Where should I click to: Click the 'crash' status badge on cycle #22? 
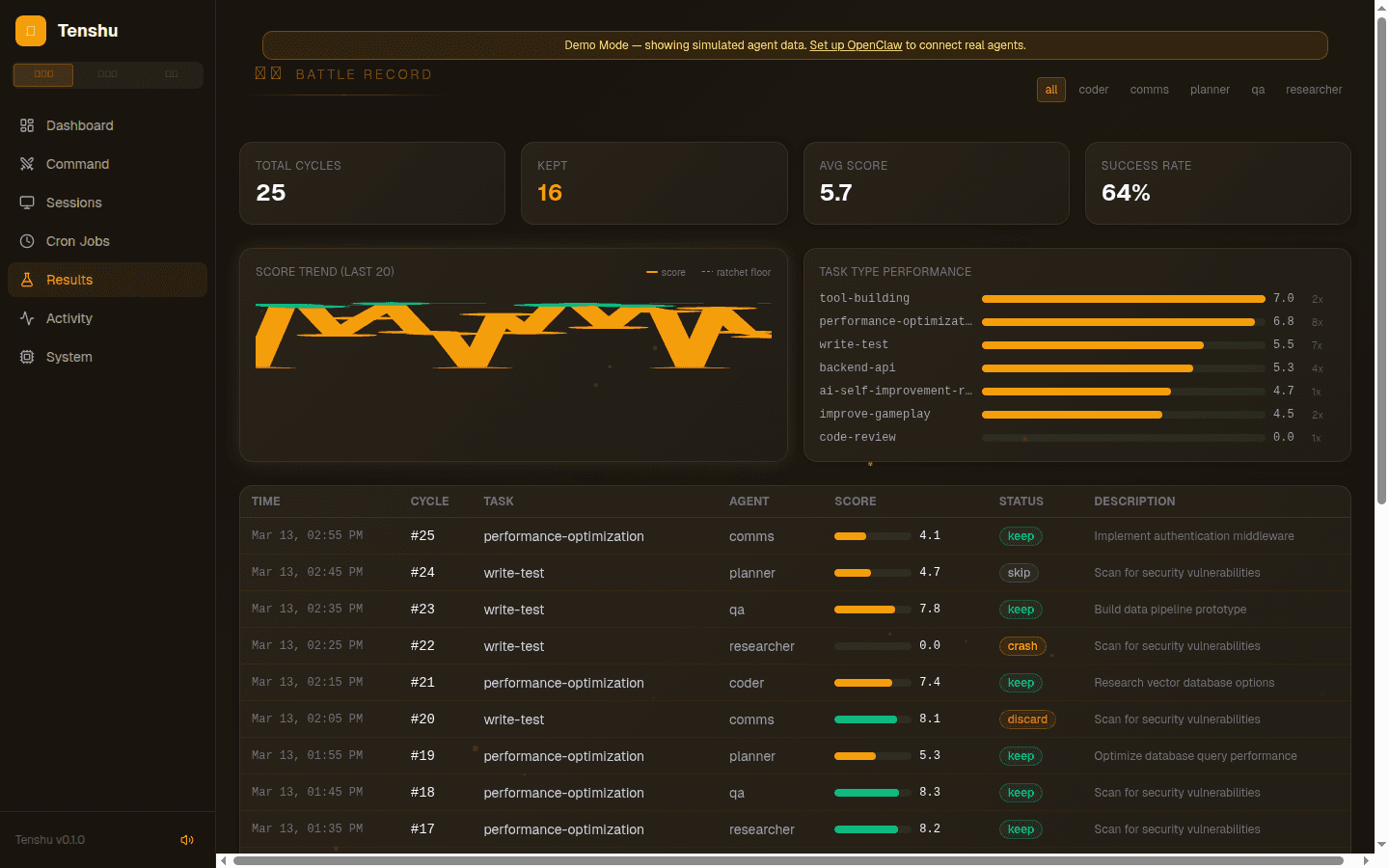[1021, 646]
